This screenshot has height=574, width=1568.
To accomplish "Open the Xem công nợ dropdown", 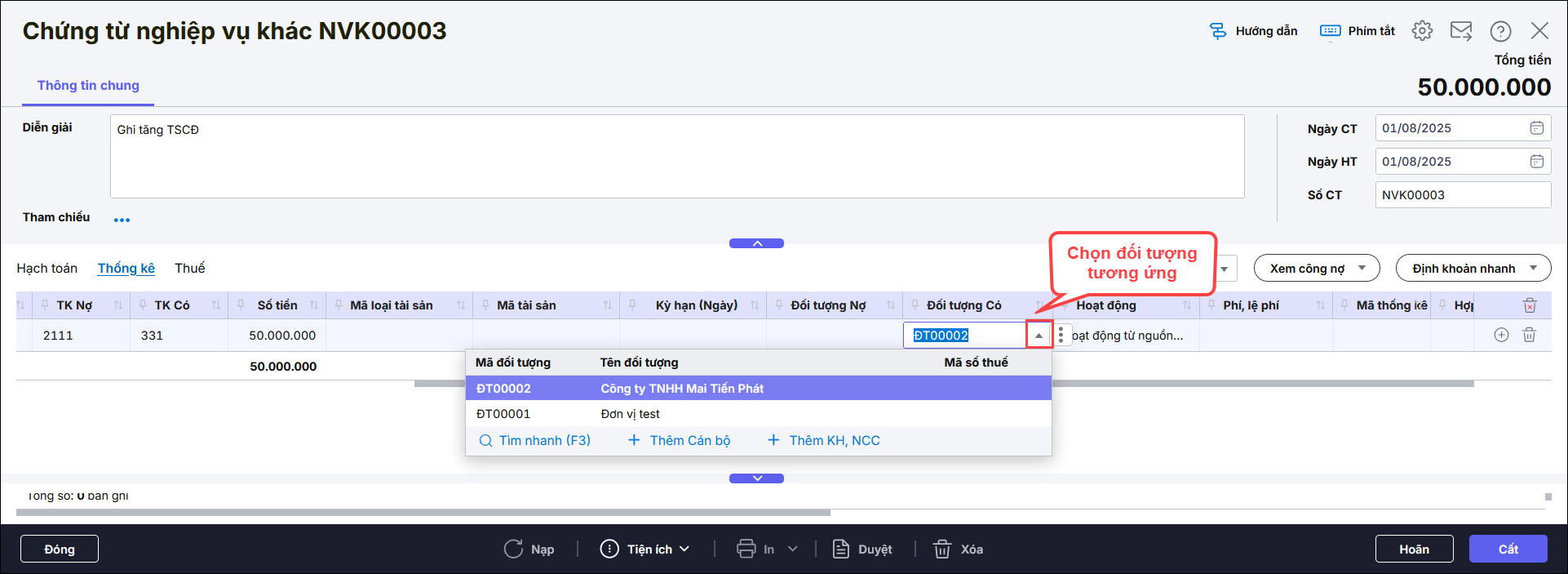I will [x=1316, y=268].
